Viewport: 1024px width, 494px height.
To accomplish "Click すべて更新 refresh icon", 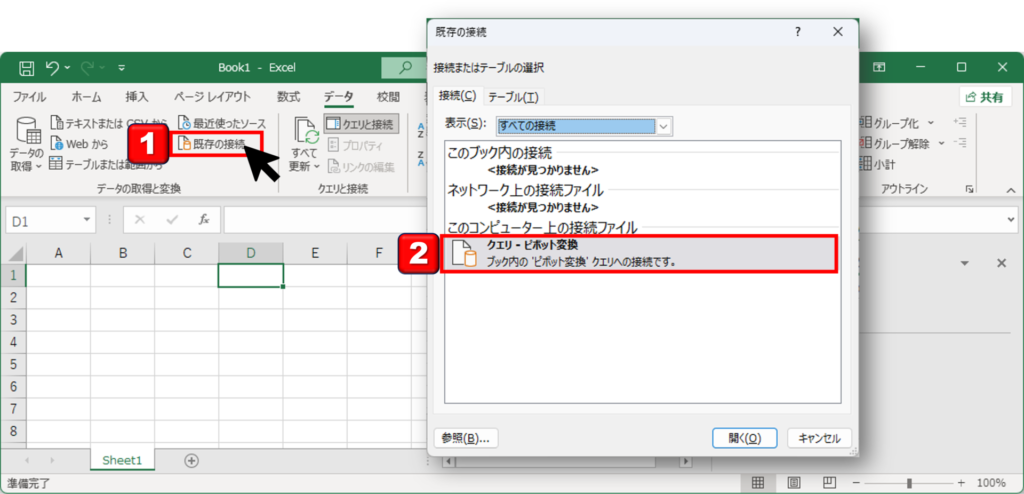I will [x=306, y=130].
